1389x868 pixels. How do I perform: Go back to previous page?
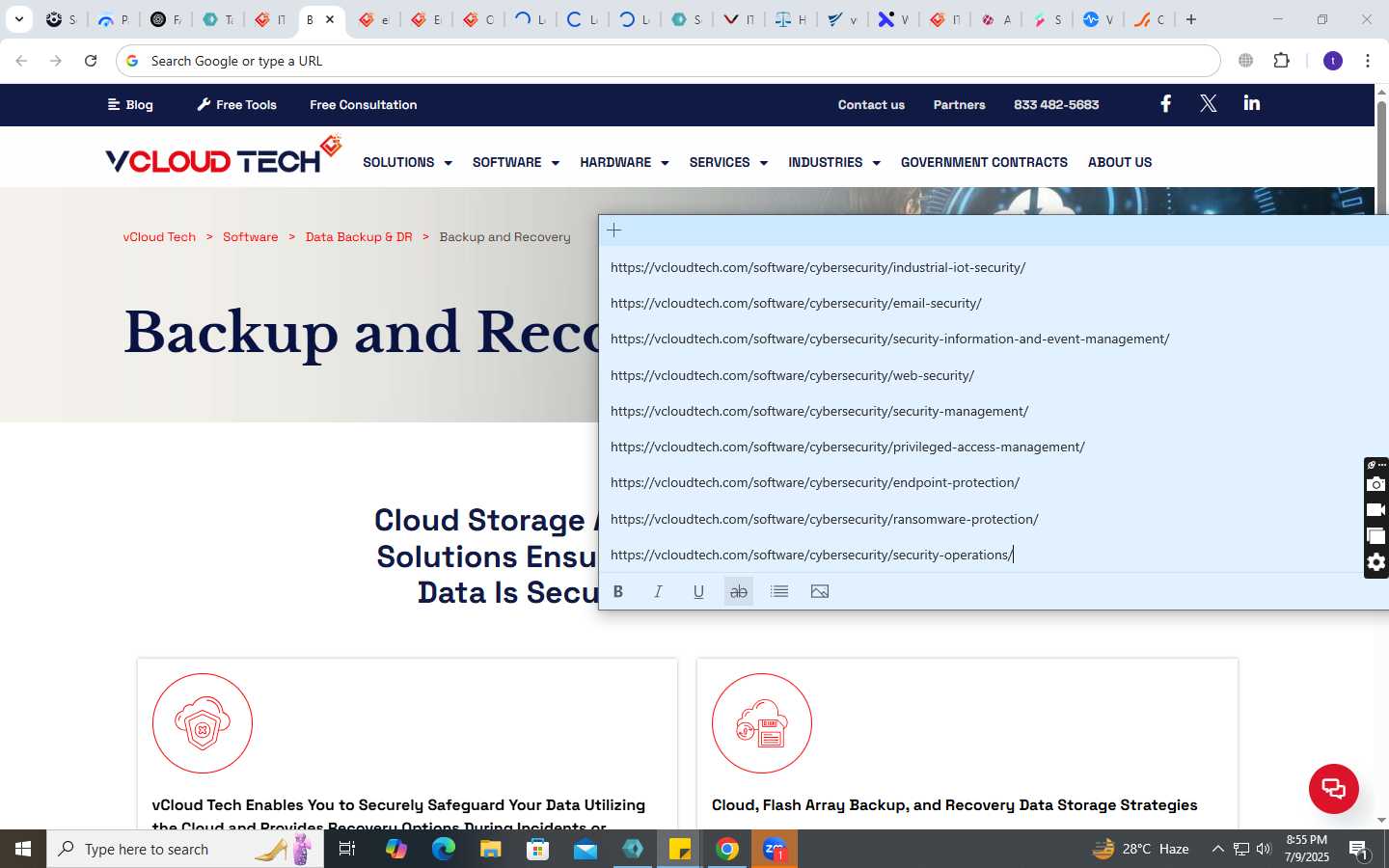pos(21,61)
